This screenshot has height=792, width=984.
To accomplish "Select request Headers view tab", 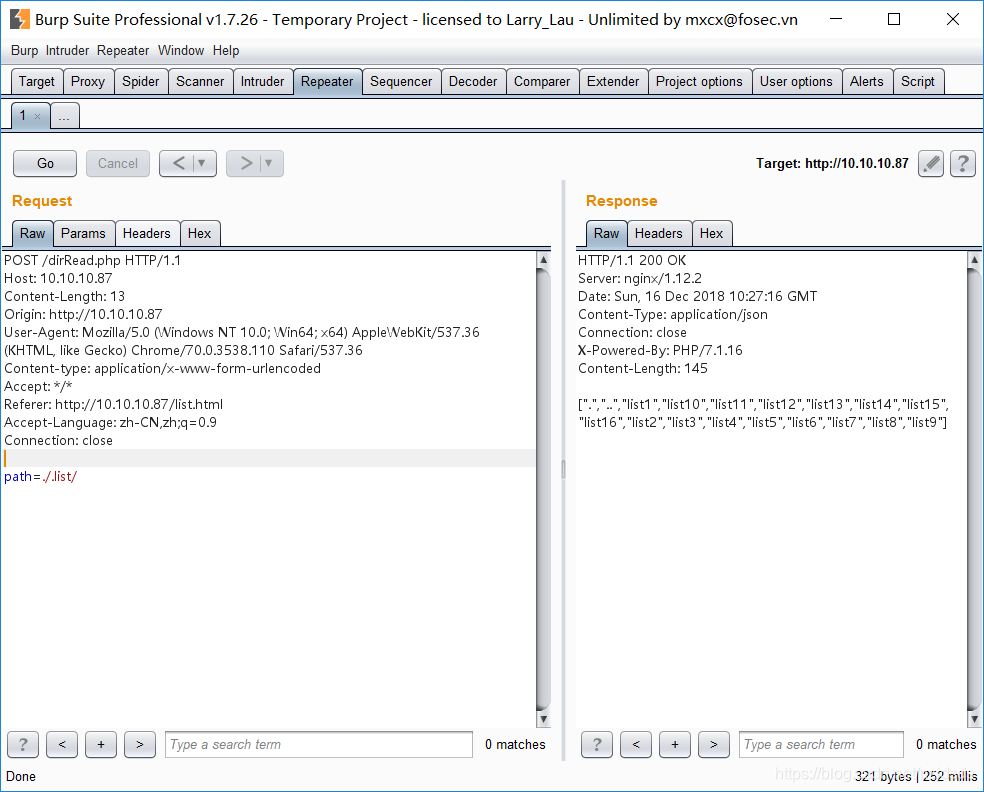I will (147, 233).
